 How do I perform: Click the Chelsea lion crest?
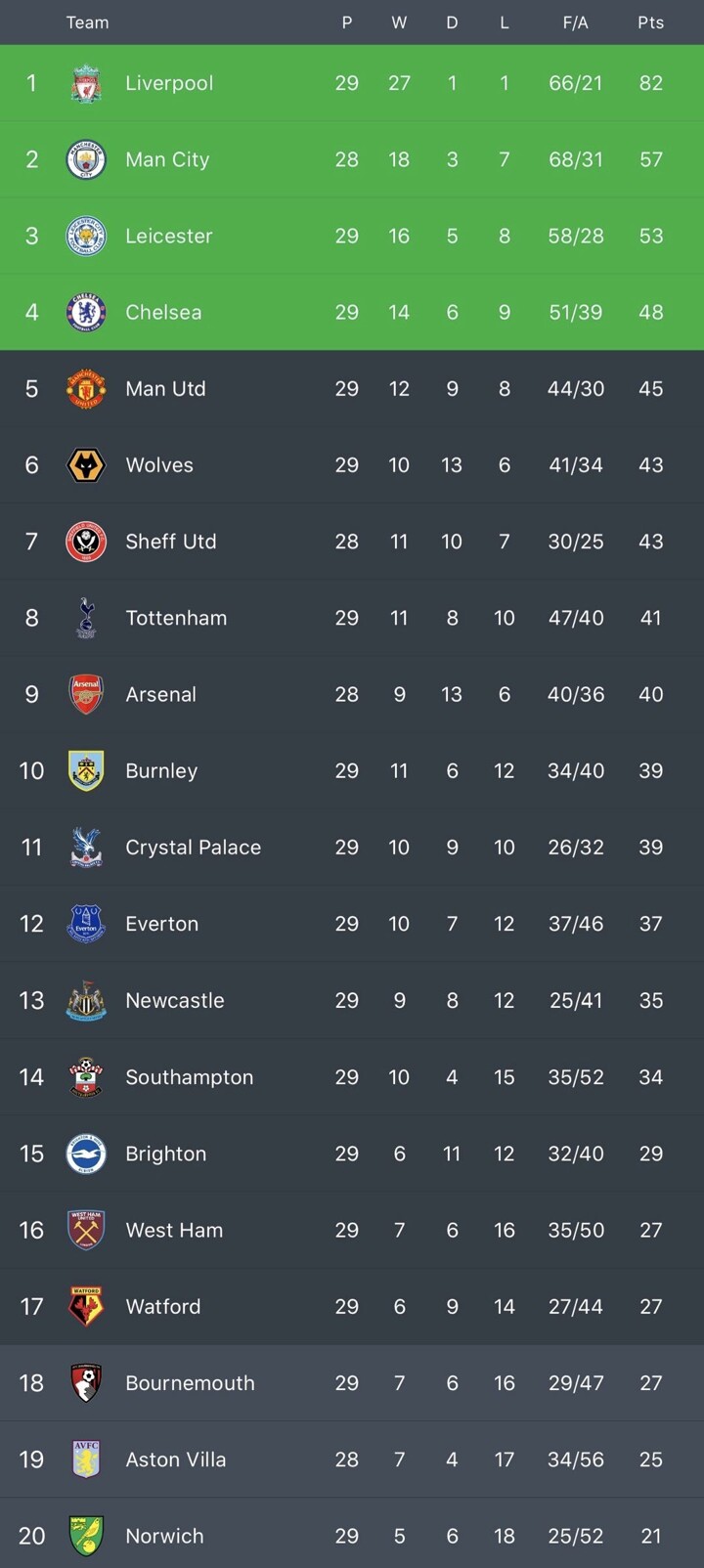[x=86, y=313]
